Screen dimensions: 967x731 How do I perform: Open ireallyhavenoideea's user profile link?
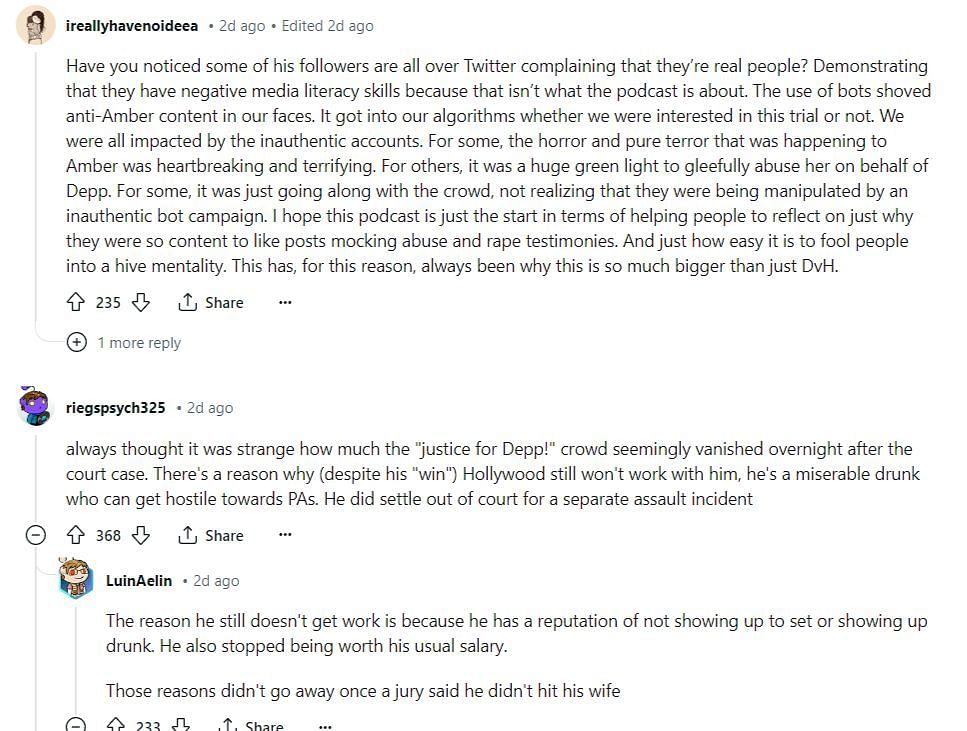[132, 25]
